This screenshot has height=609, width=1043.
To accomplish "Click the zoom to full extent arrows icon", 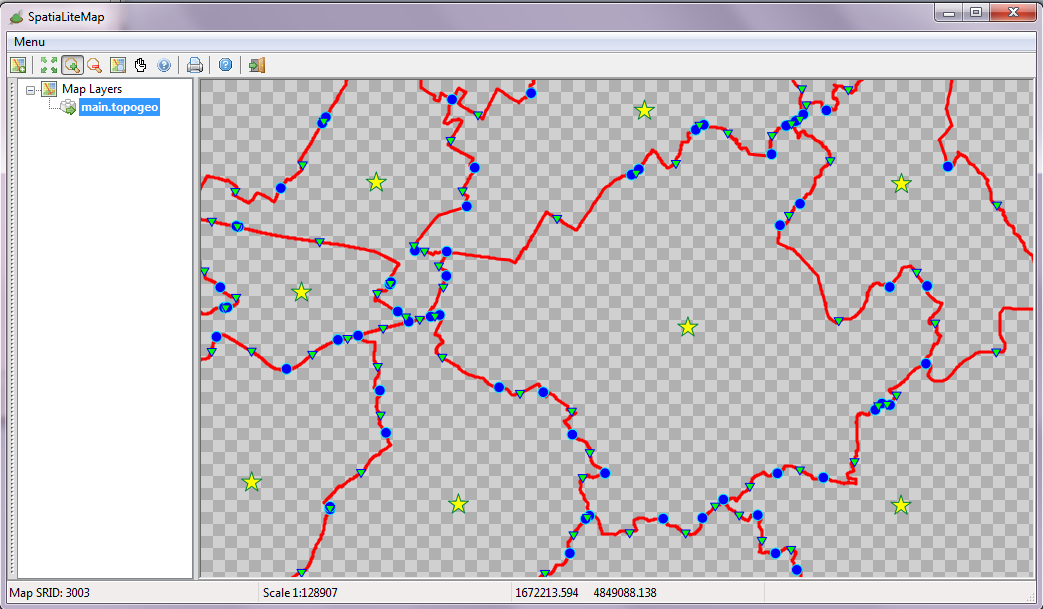I will pyautogui.click(x=49, y=65).
